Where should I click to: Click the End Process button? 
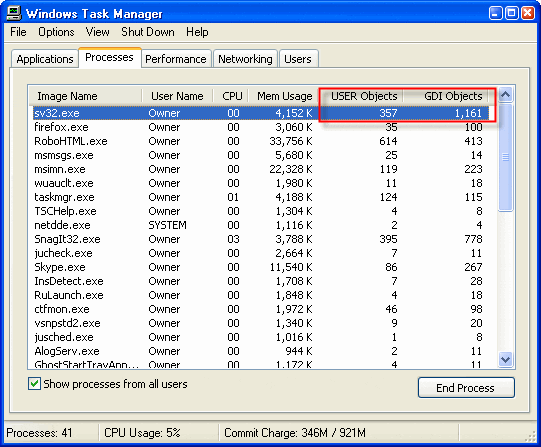pos(466,388)
